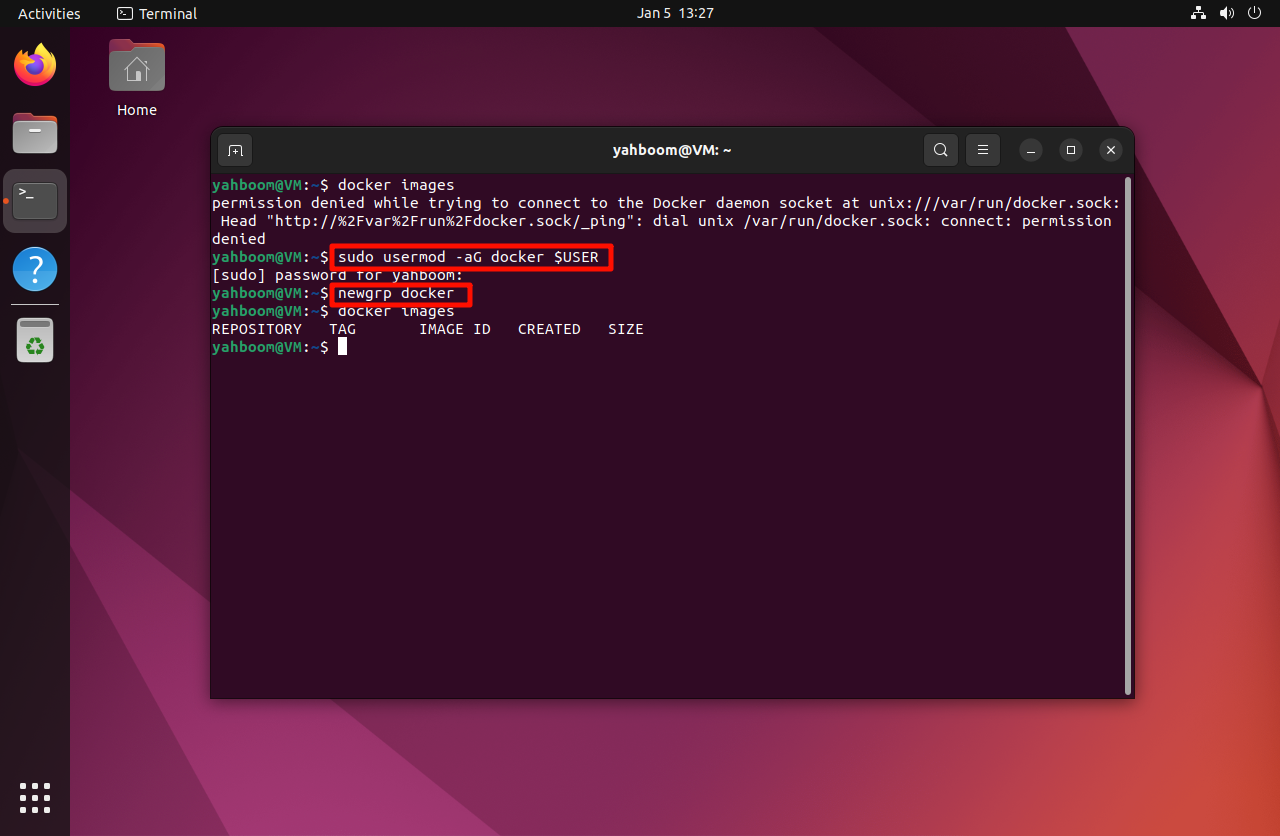Place cursor at the shell prompt
Viewport: 1280px width, 836px height.
click(343, 346)
